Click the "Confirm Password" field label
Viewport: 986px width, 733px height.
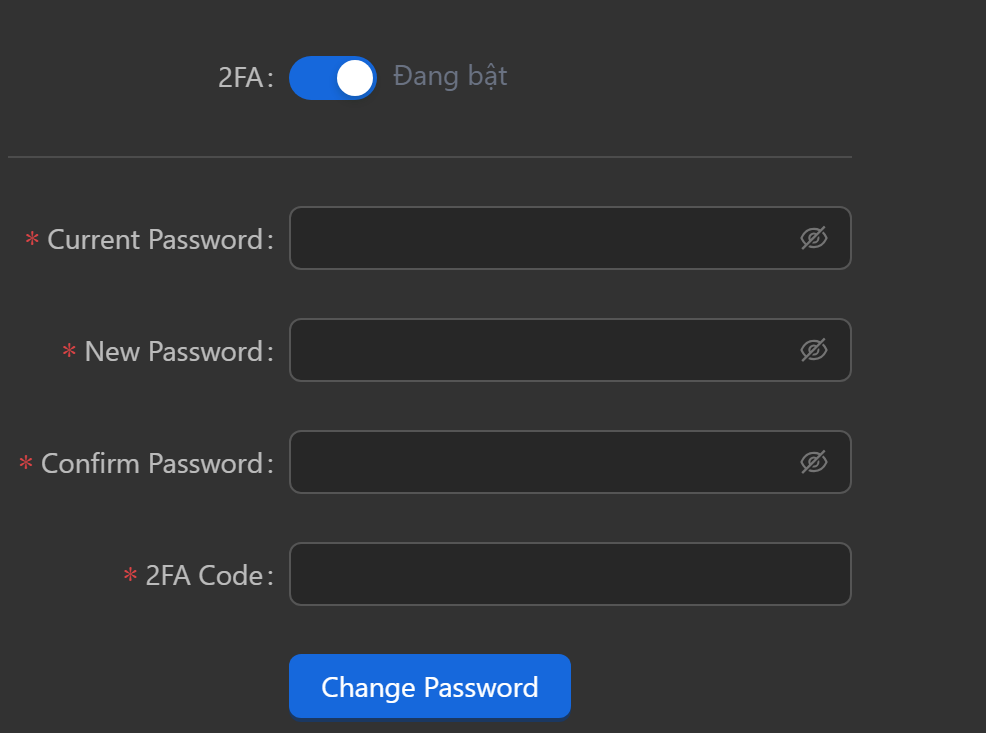pos(152,464)
